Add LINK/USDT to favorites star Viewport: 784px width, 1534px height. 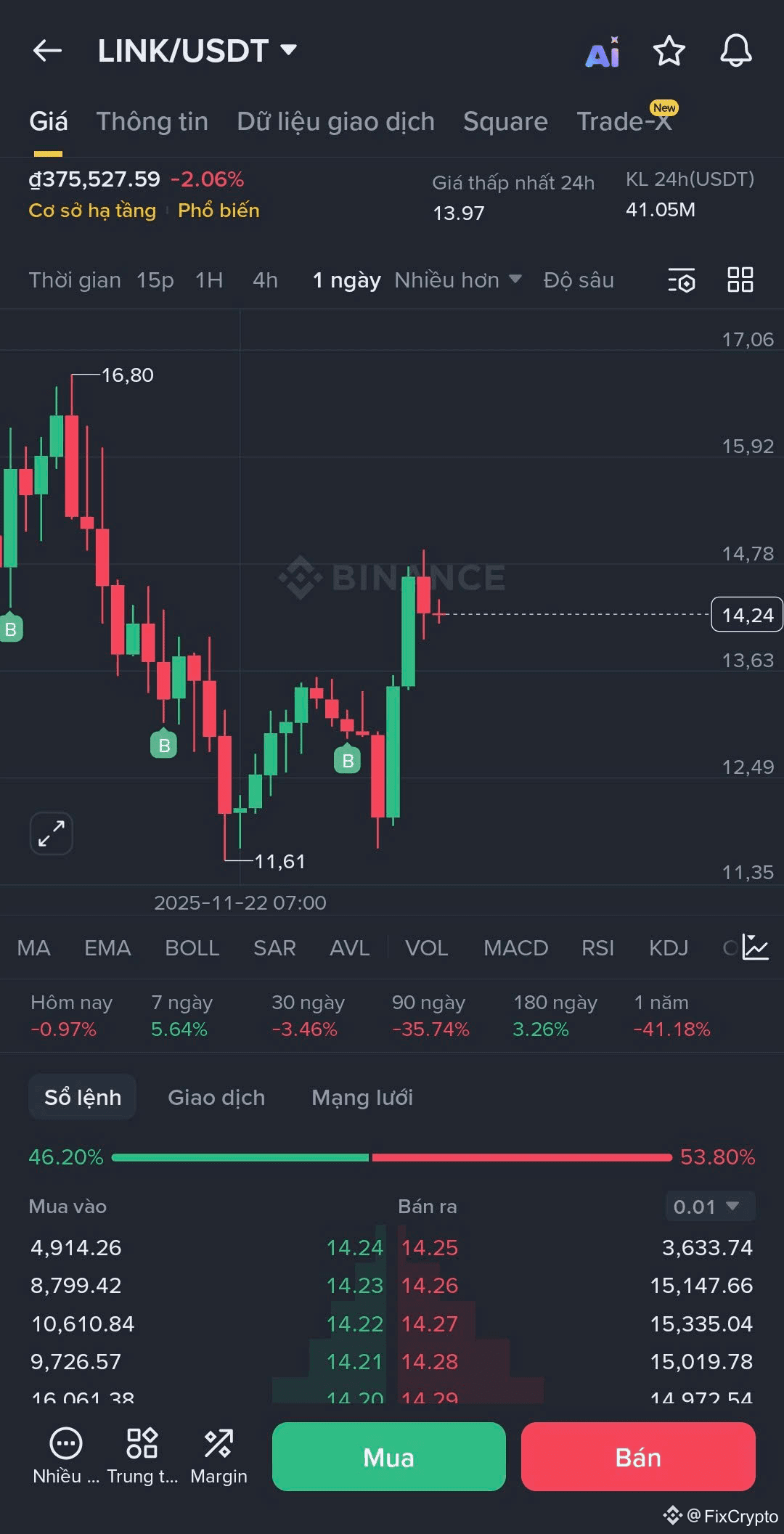click(669, 51)
